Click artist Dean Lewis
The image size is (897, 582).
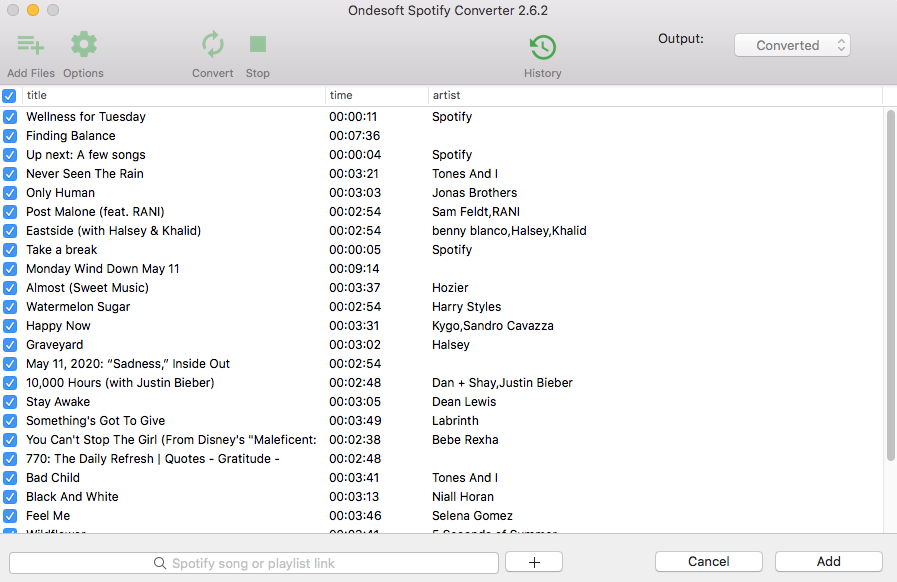tap(464, 402)
